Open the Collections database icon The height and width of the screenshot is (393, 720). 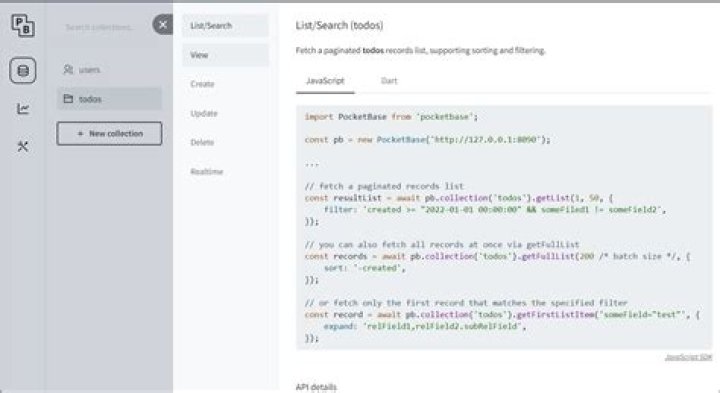(23, 71)
